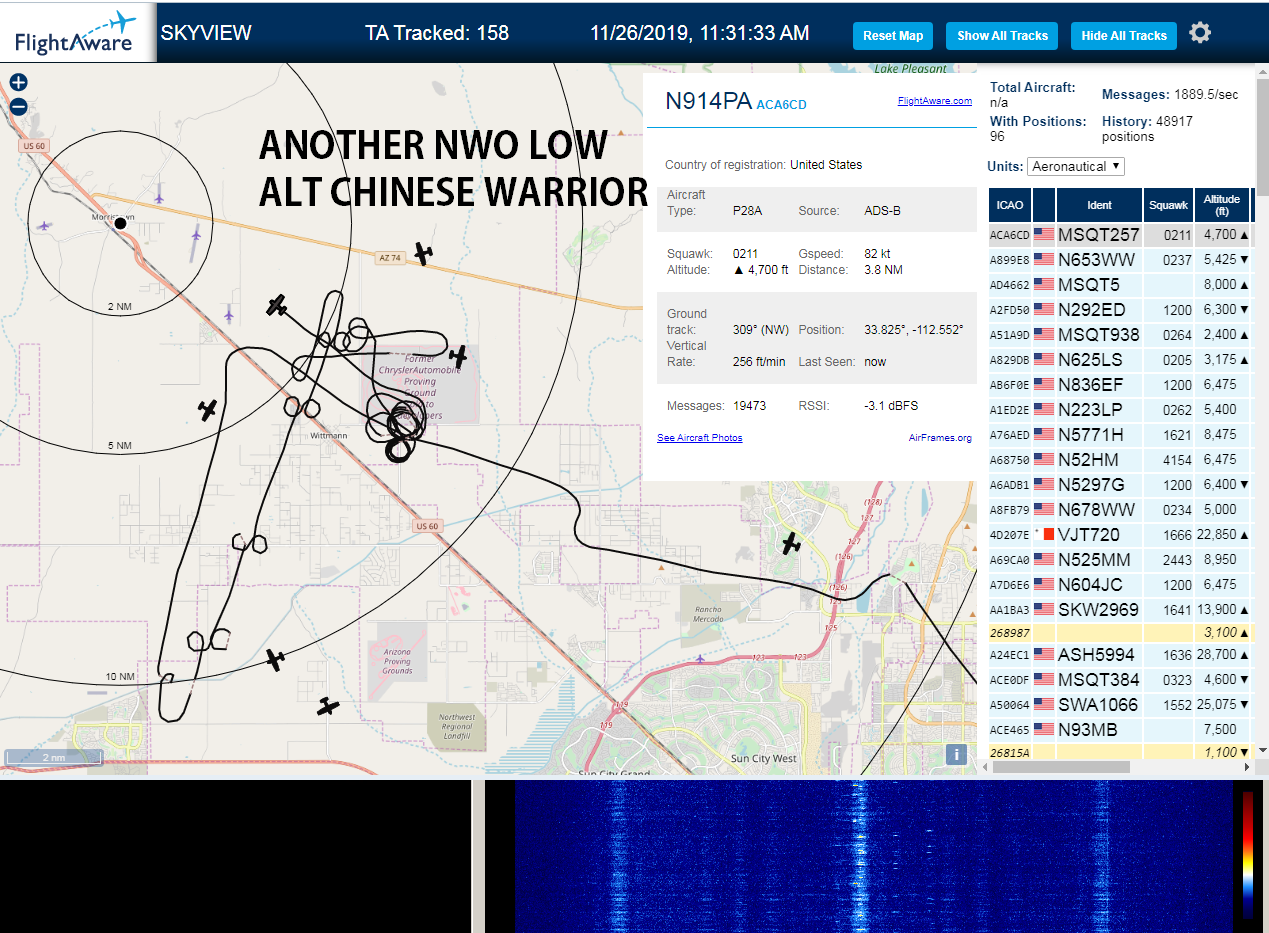Select the 26815A ICAO row
Viewport: 1269px width, 933px height.
click(1119, 752)
